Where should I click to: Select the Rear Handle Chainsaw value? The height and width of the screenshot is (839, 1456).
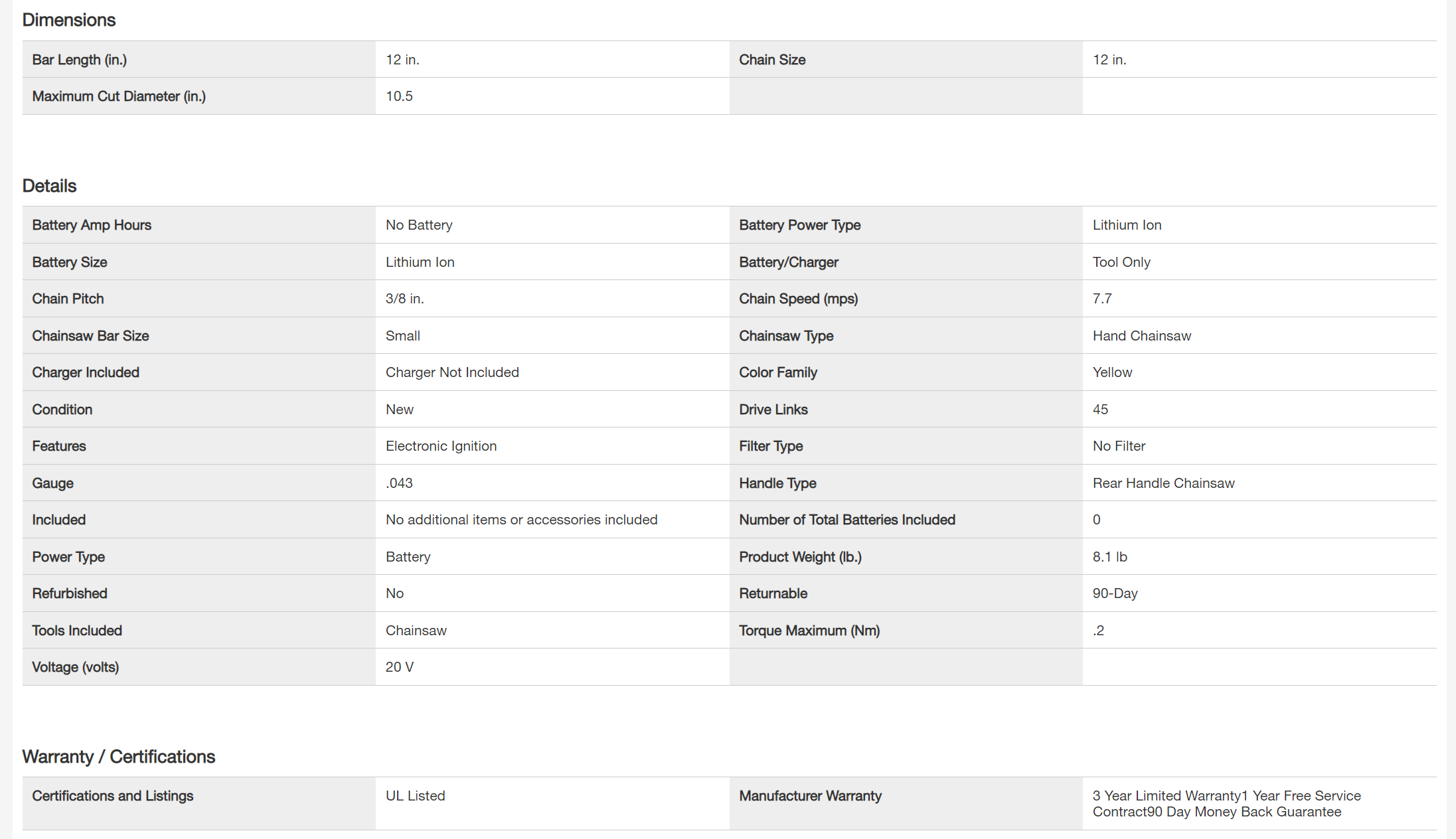[x=1164, y=483]
